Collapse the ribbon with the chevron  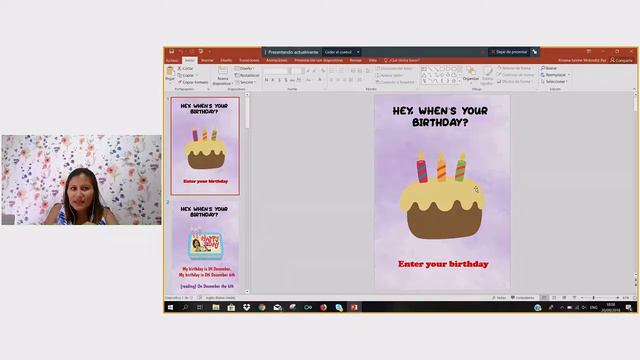tap(634, 89)
